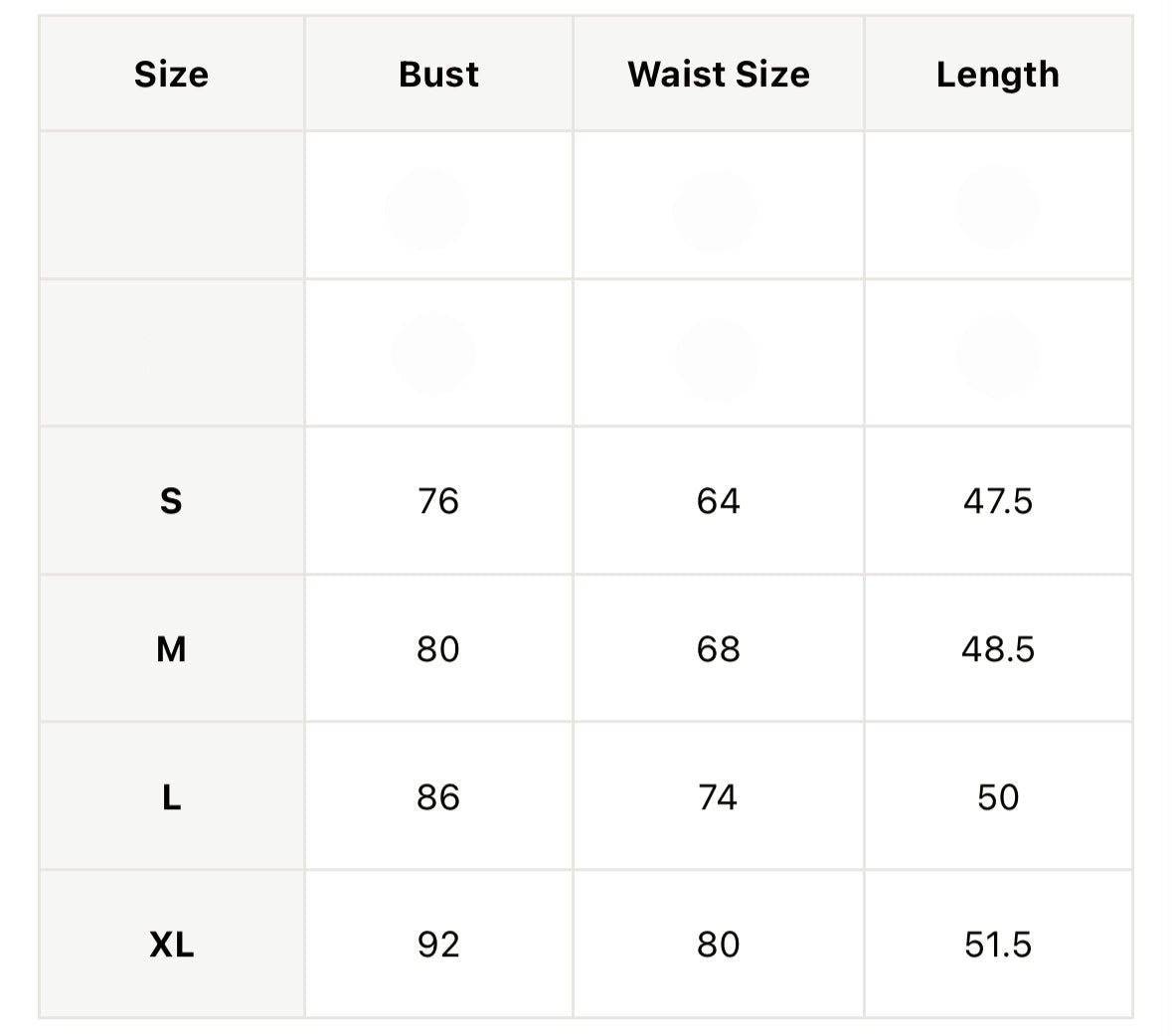Screen dimensions: 1172x1036
Task: Select the M size row label
Action: coord(171,649)
